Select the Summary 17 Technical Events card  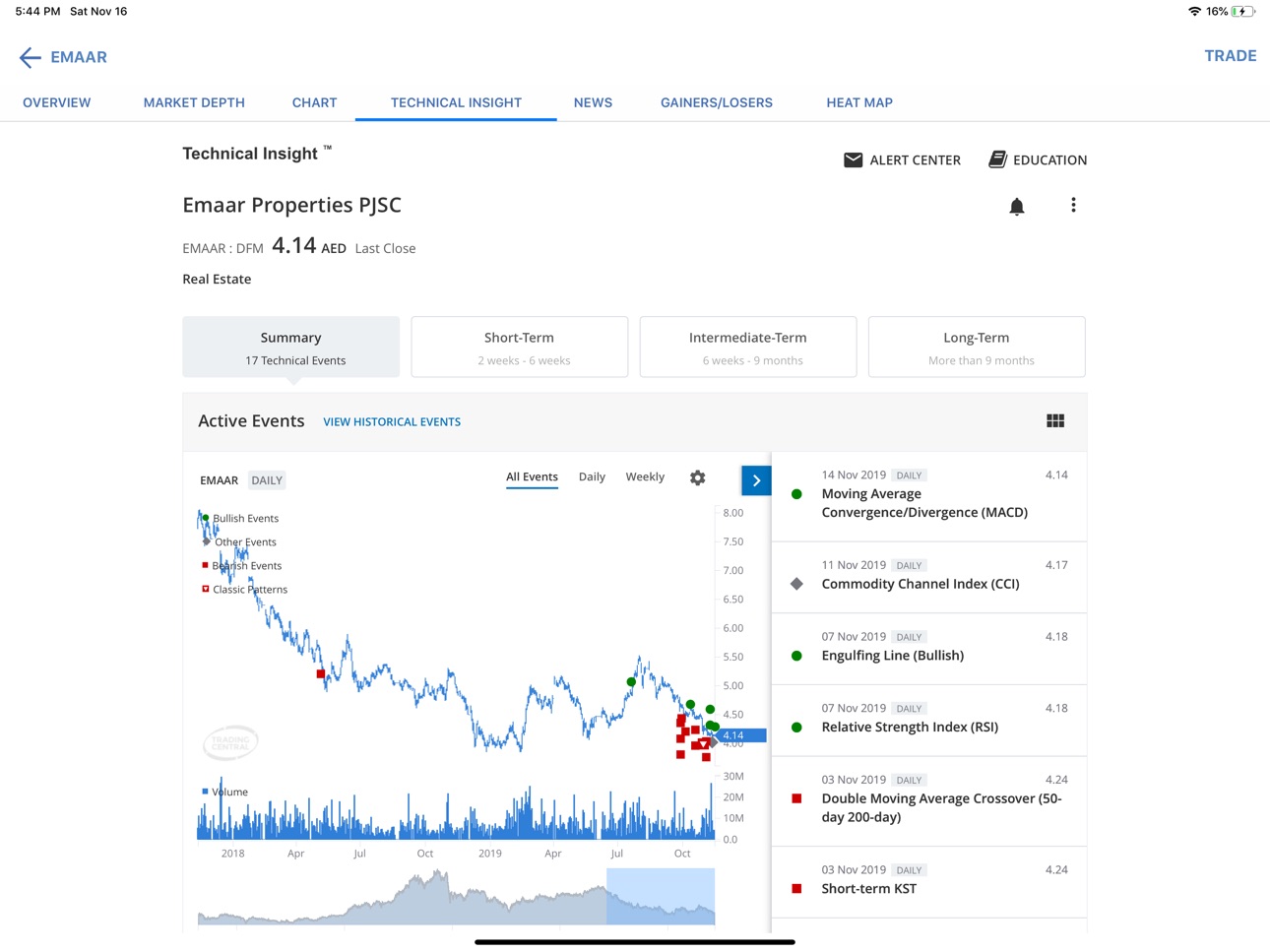[291, 347]
